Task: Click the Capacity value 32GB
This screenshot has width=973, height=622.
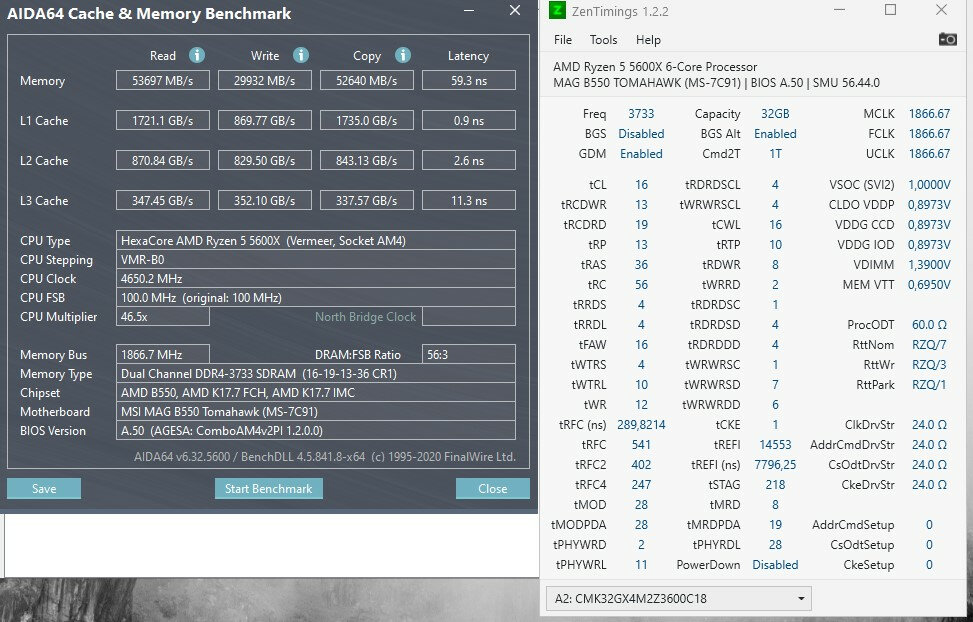Action: (x=775, y=114)
